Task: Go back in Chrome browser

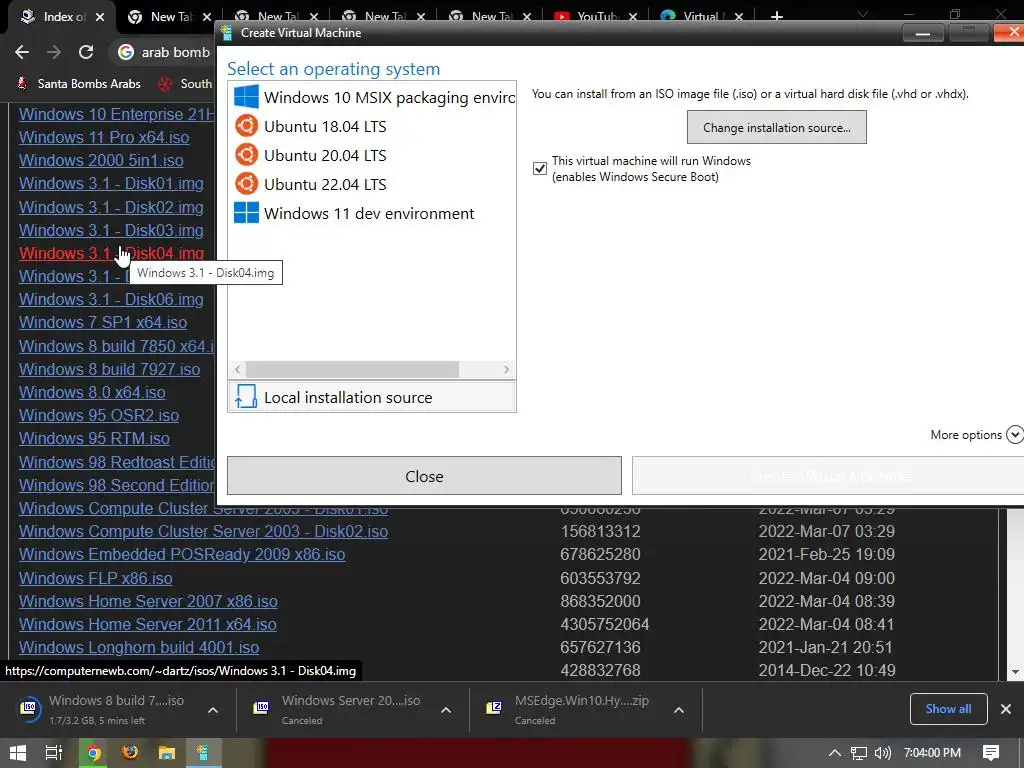Action: 22,52
